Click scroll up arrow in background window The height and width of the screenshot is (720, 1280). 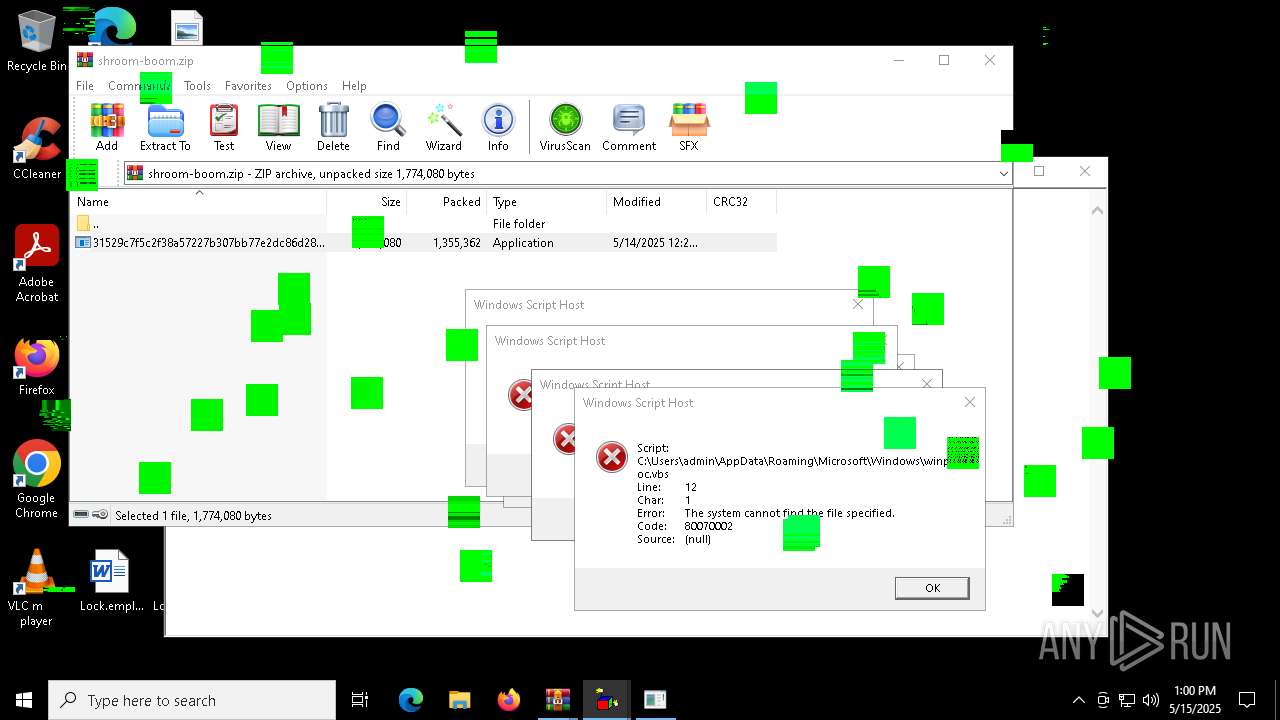coord(1097,210)
